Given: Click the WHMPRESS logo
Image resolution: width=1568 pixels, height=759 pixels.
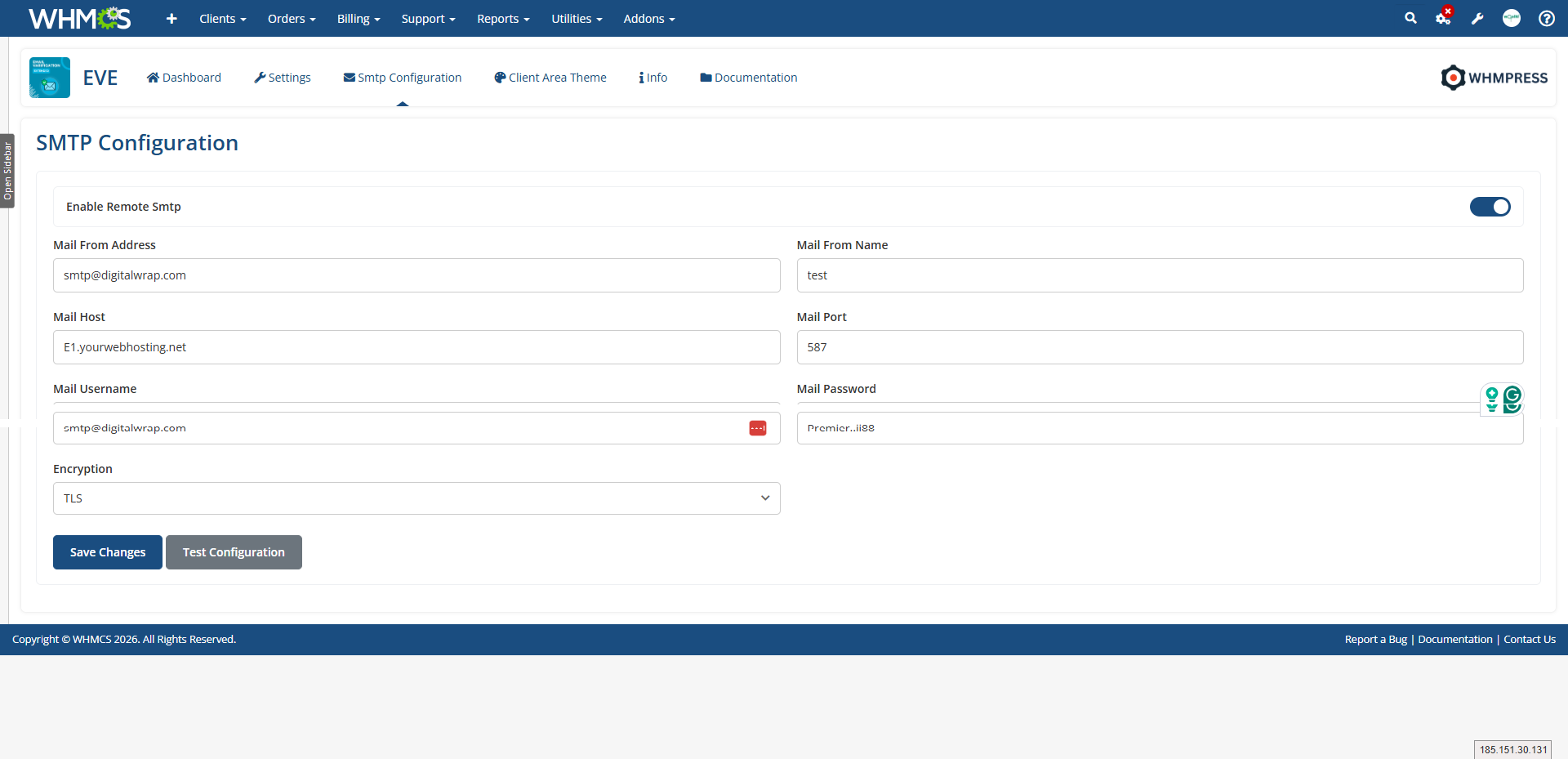Looking at the screenshot, I should (x=1494, y=78).
